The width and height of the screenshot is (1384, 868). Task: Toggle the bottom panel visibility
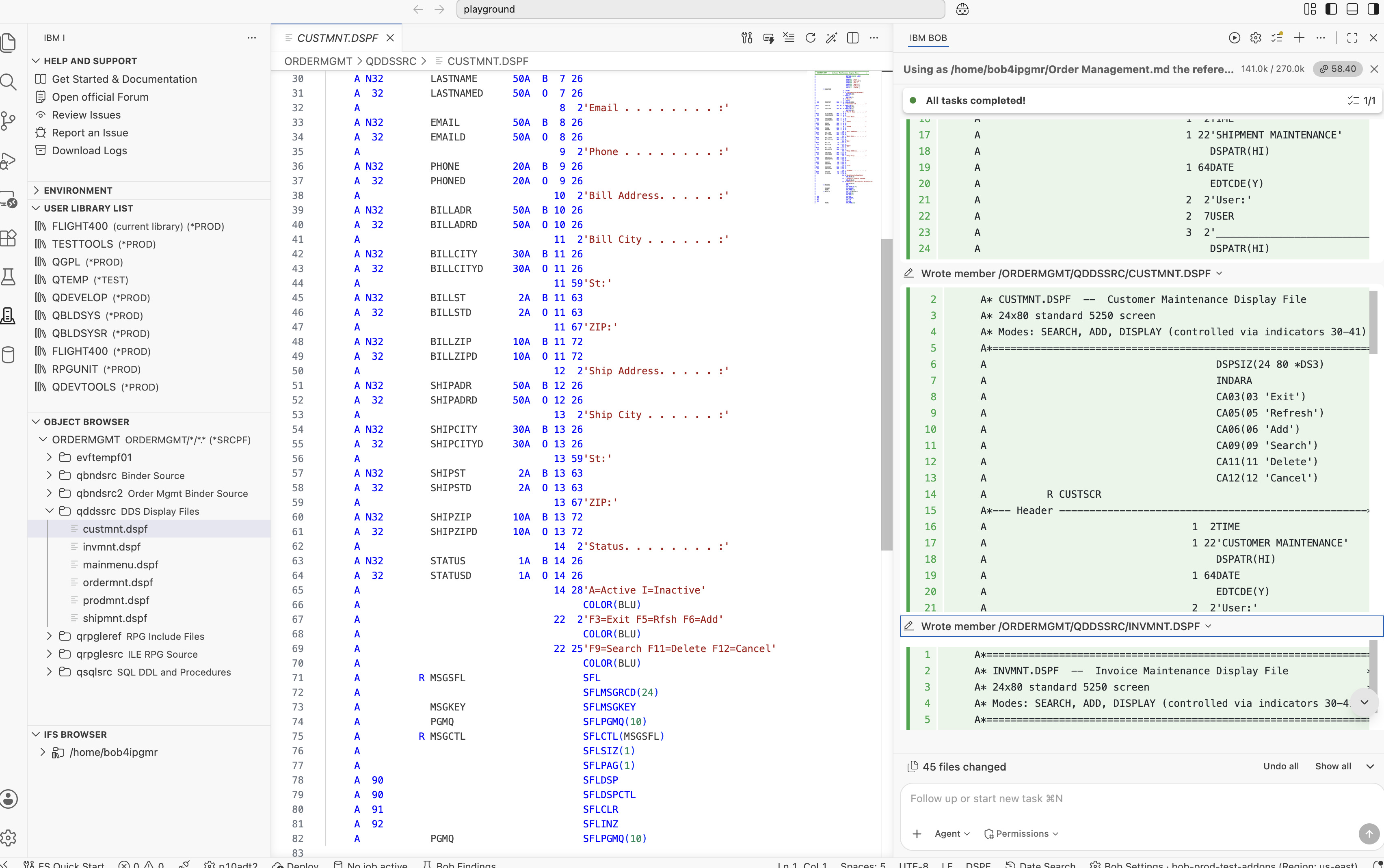(x=1352, y=9)
